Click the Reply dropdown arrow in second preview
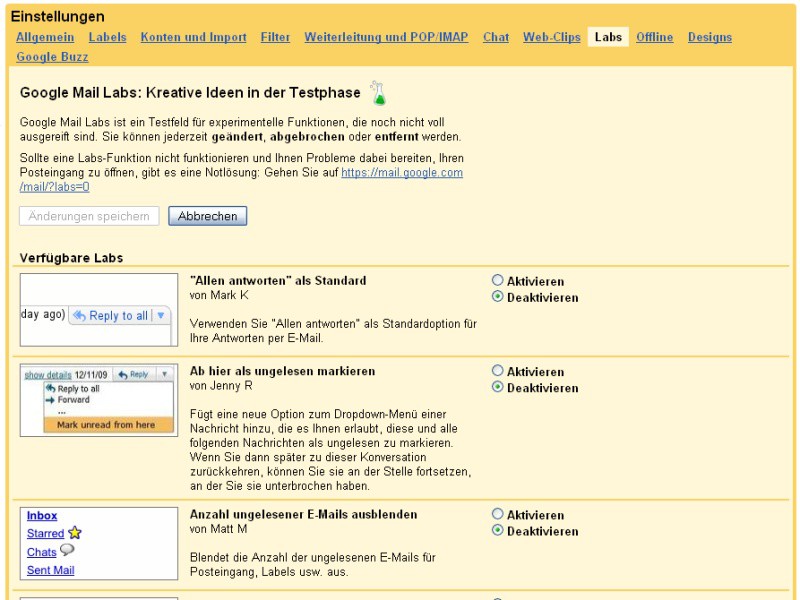This screenshot has width=800, height=600. pyautogui.click(x=164, y=374)
